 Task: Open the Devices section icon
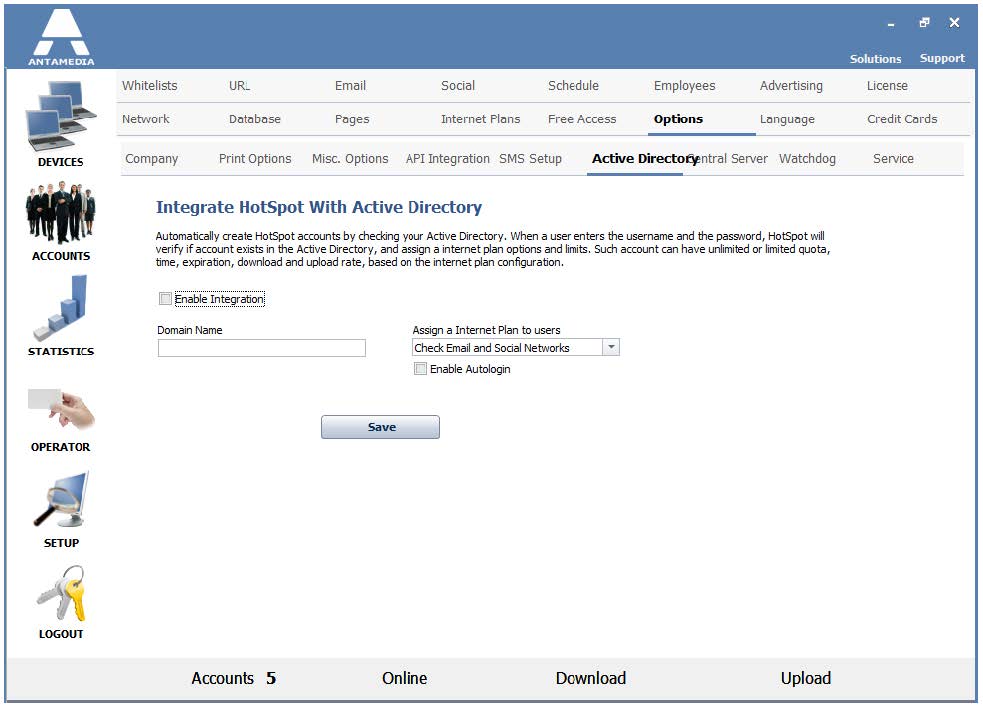[61, 116]
